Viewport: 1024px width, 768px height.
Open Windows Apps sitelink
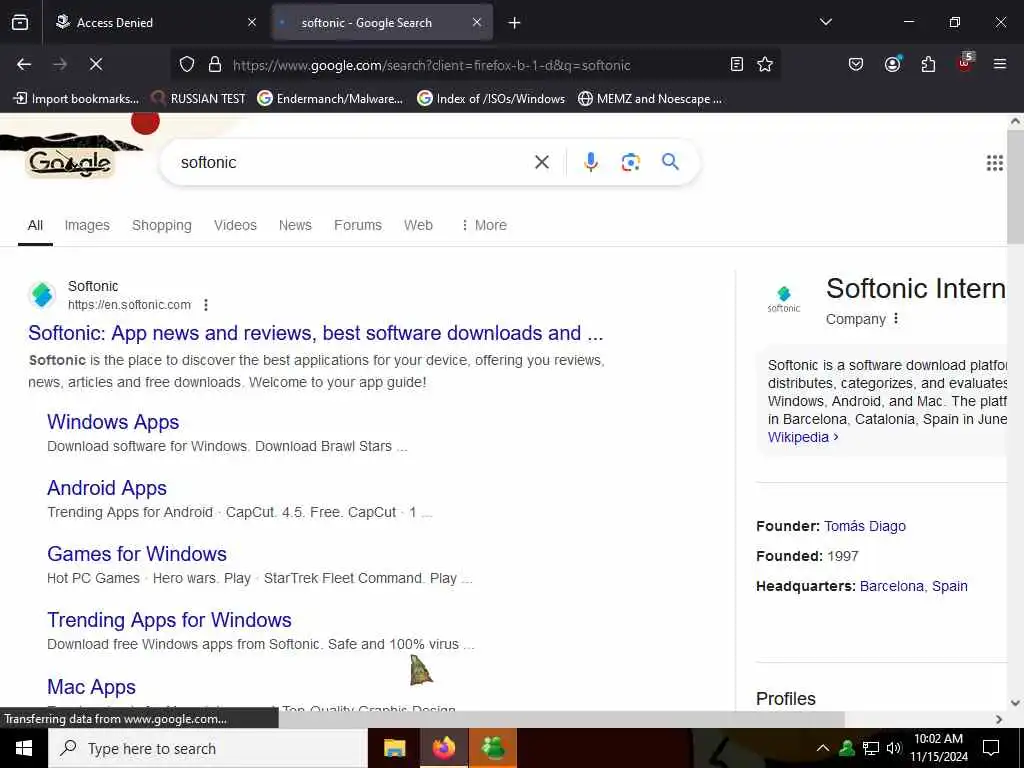pos(113,422)
